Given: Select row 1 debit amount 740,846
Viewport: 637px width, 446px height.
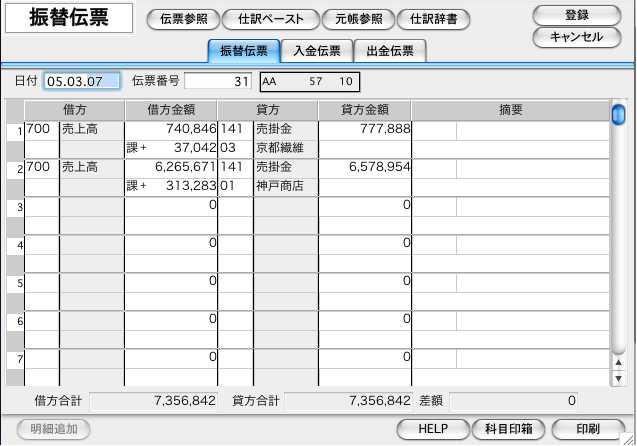Looking at the screenshot, I should pyautogui.click(x=170, y=130).
